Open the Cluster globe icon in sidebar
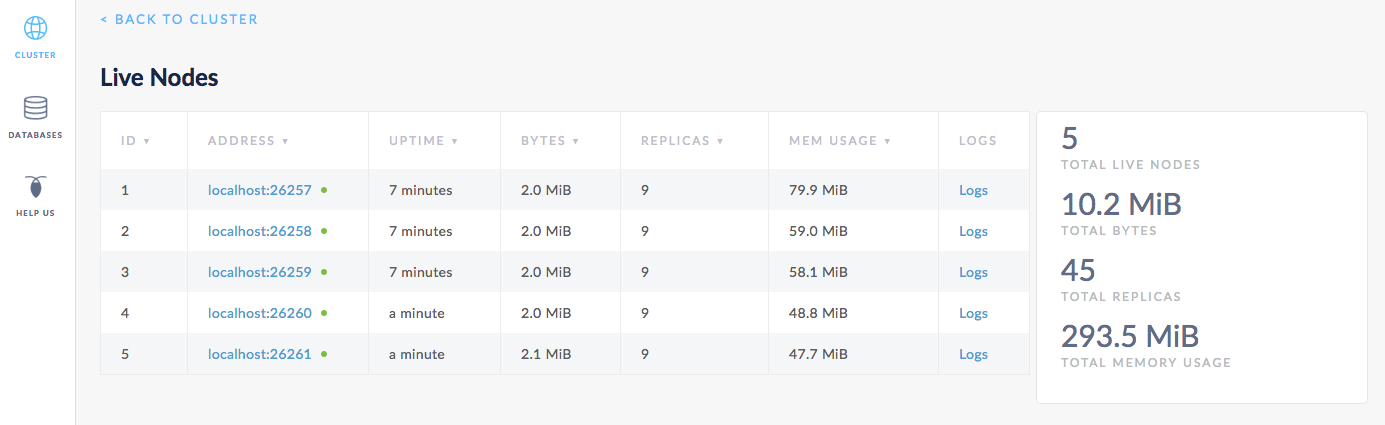The width and height of the screenshot is (1385, 425). [35, 28]
